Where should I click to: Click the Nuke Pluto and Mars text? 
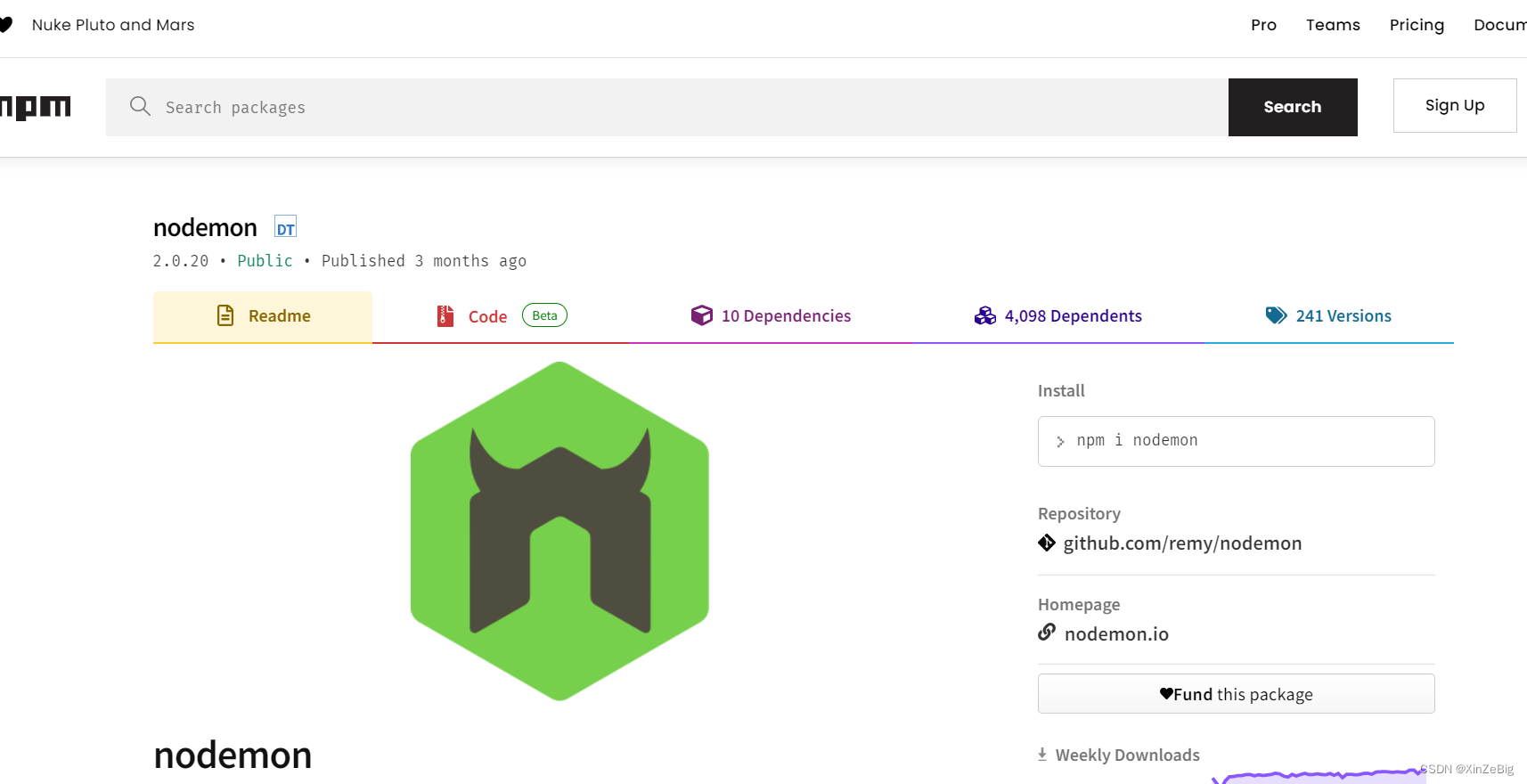point(113,25)
